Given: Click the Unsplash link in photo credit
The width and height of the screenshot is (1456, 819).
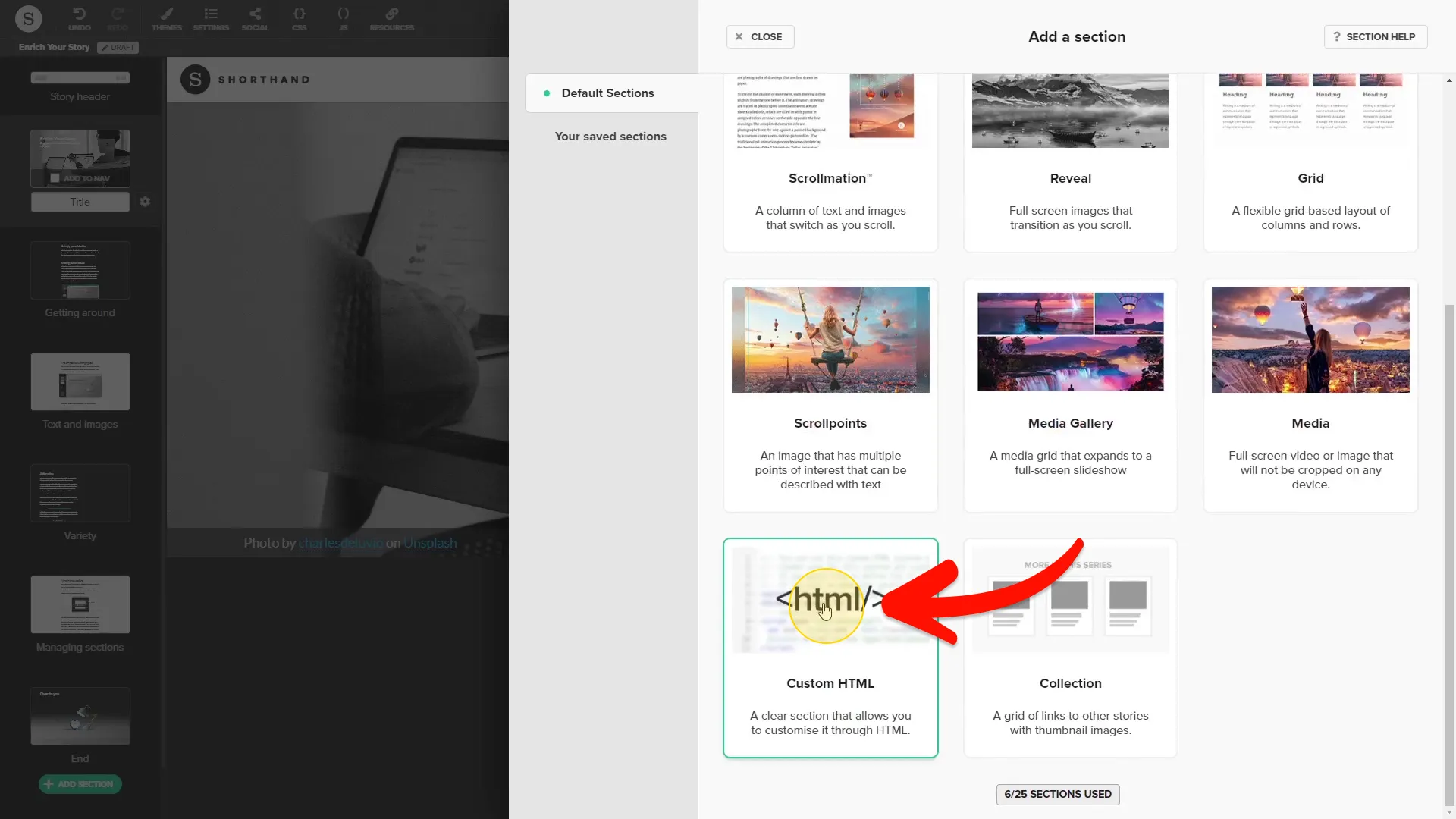Looking at the screenshot, I should [430, 543].
